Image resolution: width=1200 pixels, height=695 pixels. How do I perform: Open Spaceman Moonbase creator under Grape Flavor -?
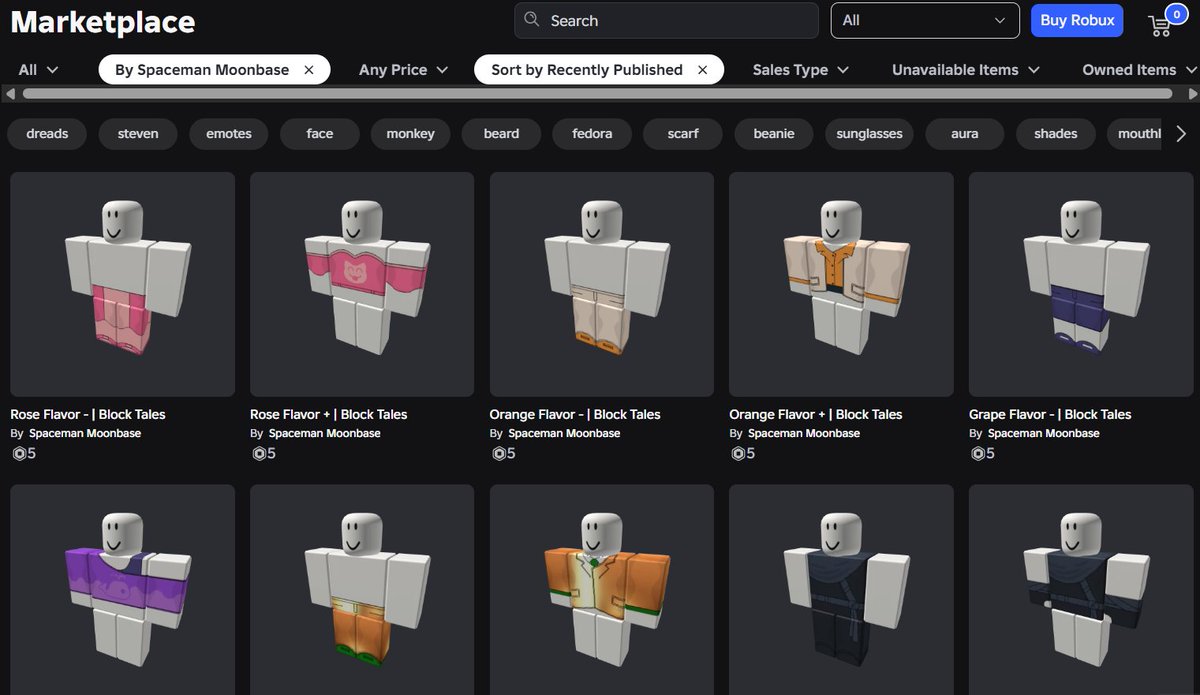[1044, 433]
